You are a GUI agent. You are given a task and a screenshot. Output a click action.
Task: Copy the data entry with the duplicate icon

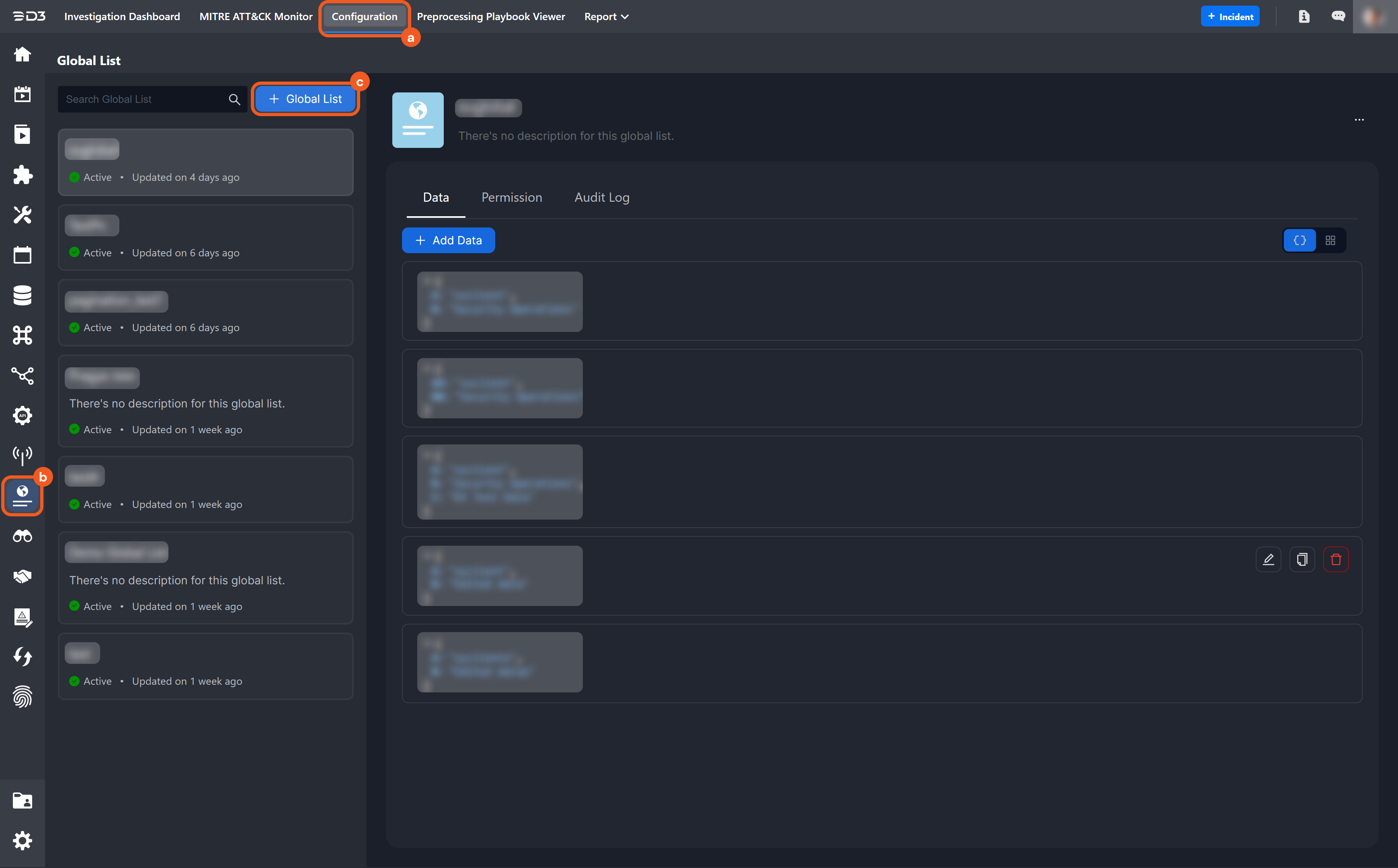point(1302,559)
